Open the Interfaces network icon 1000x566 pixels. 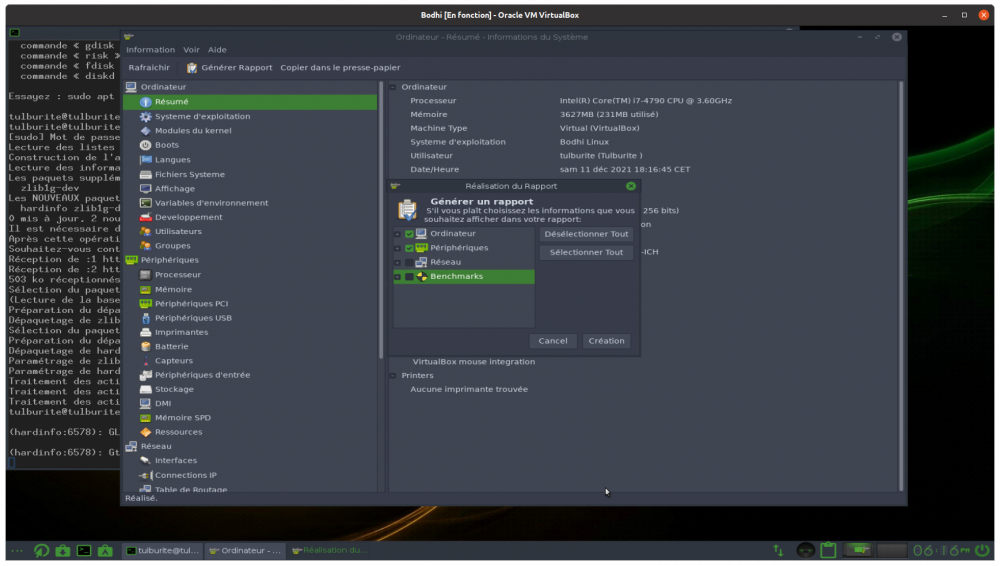click(145, 461)
